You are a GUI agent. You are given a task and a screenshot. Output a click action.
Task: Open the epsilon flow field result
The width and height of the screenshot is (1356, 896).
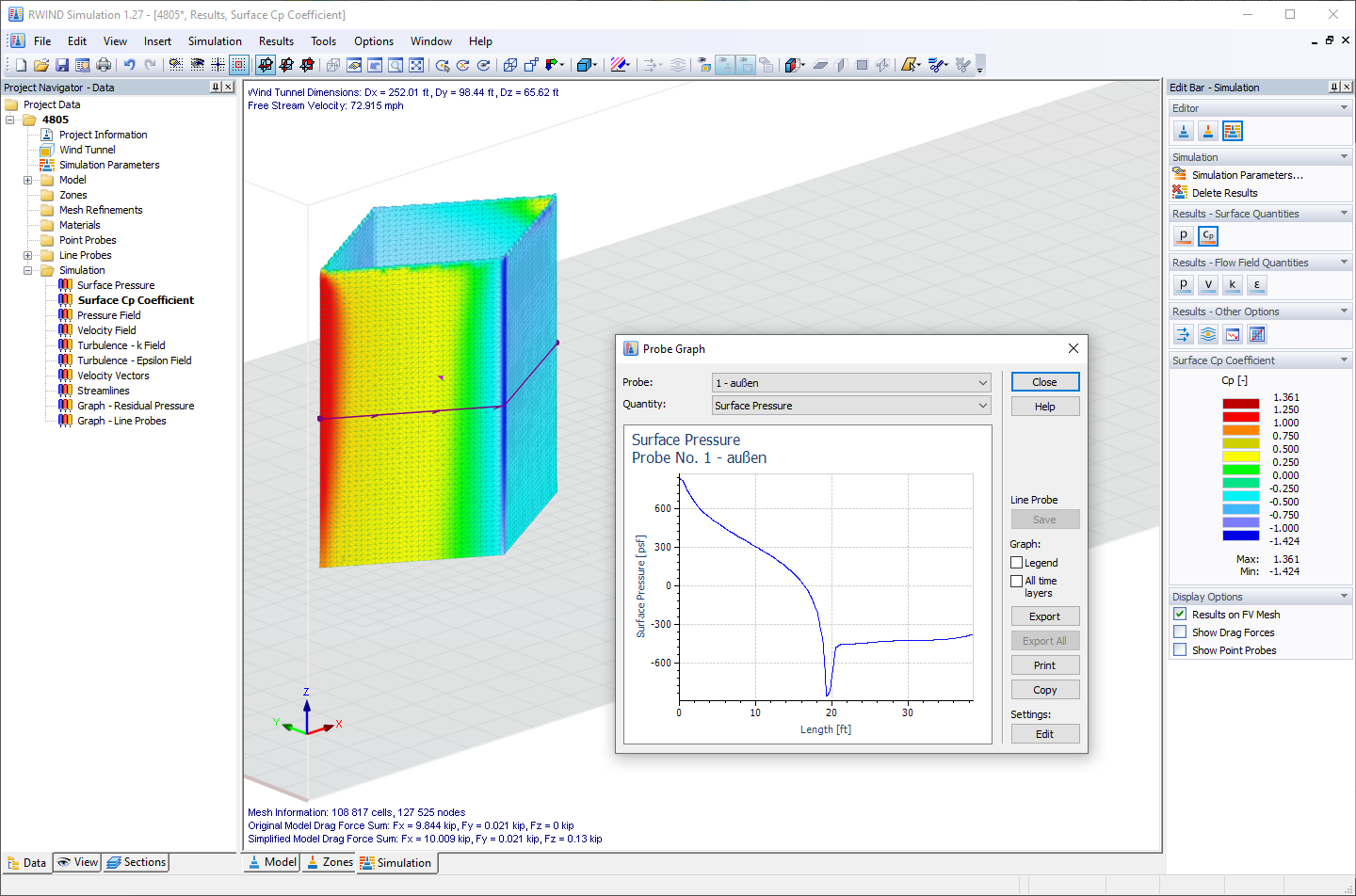[1256, 284]
